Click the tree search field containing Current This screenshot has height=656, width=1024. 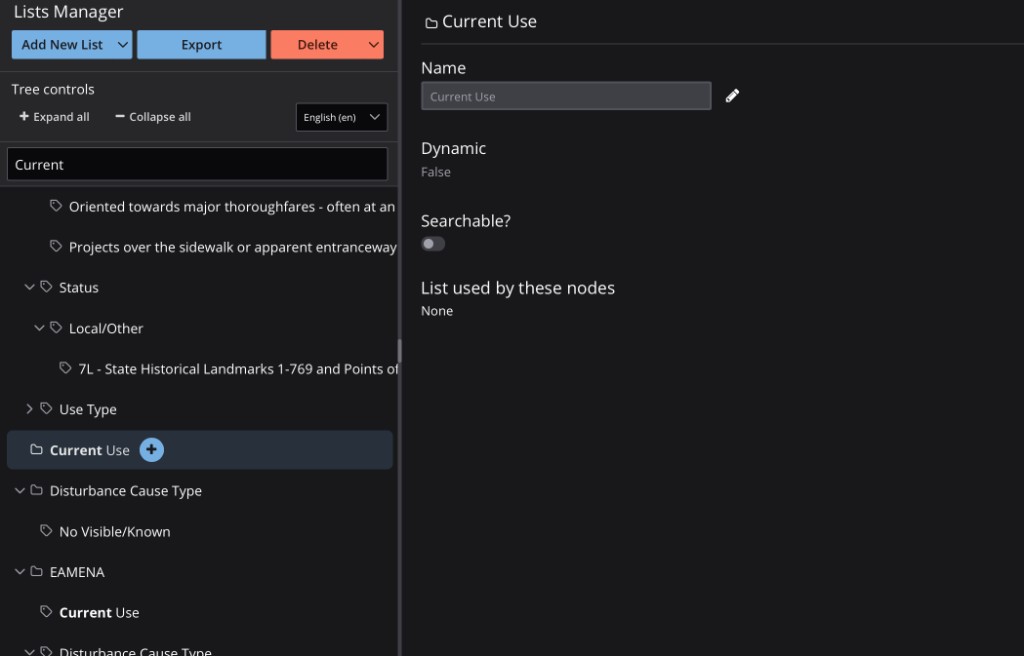coord(197,164)
